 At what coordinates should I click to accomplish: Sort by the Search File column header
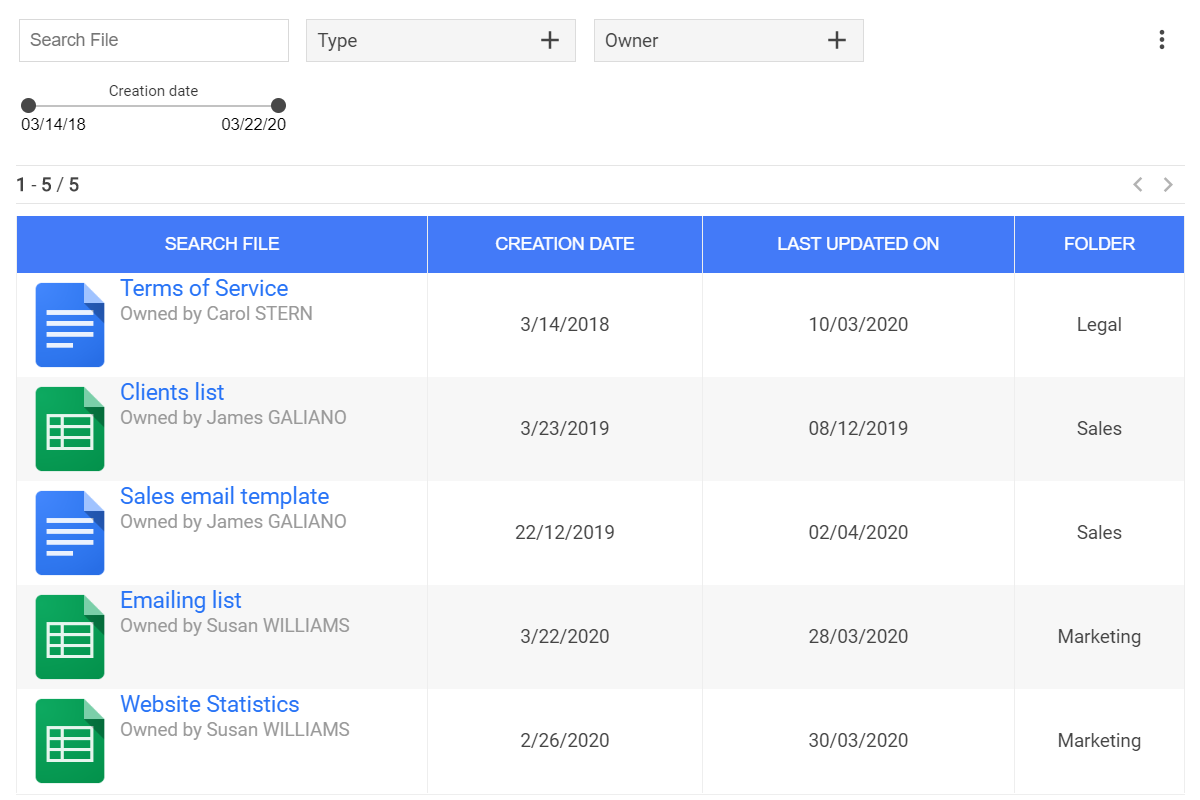coord(222,244)
